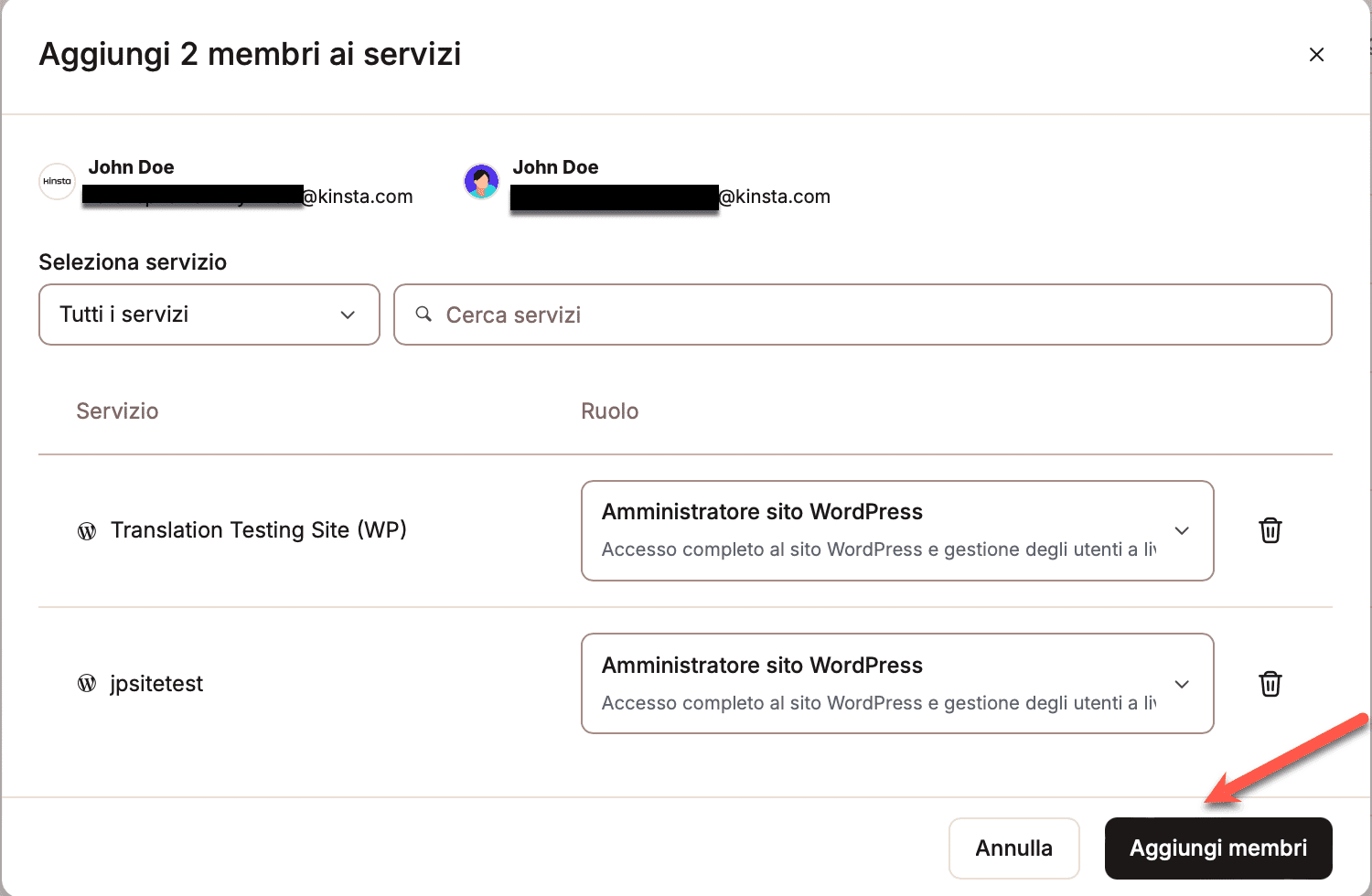
Task: Click the second John Doe email address
Action: tap(670, 197)
